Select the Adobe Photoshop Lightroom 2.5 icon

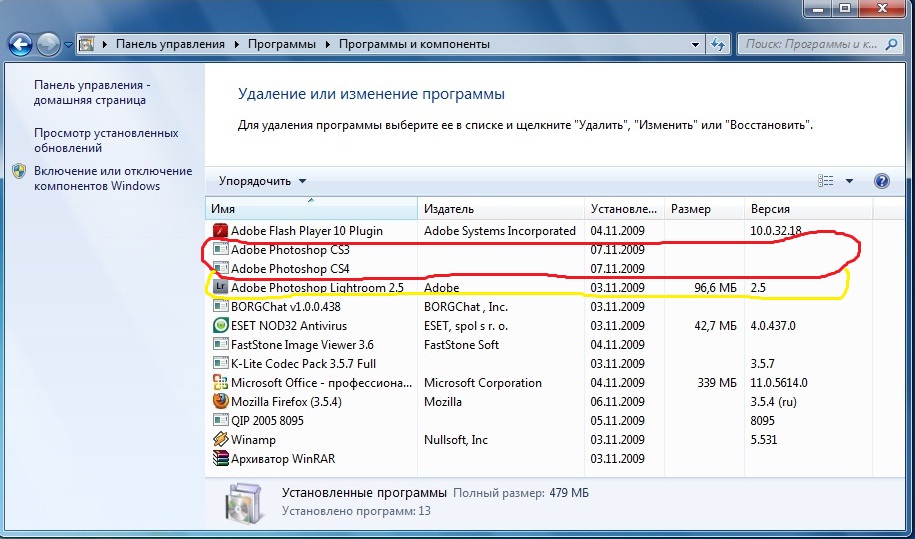tap(221, 288)
